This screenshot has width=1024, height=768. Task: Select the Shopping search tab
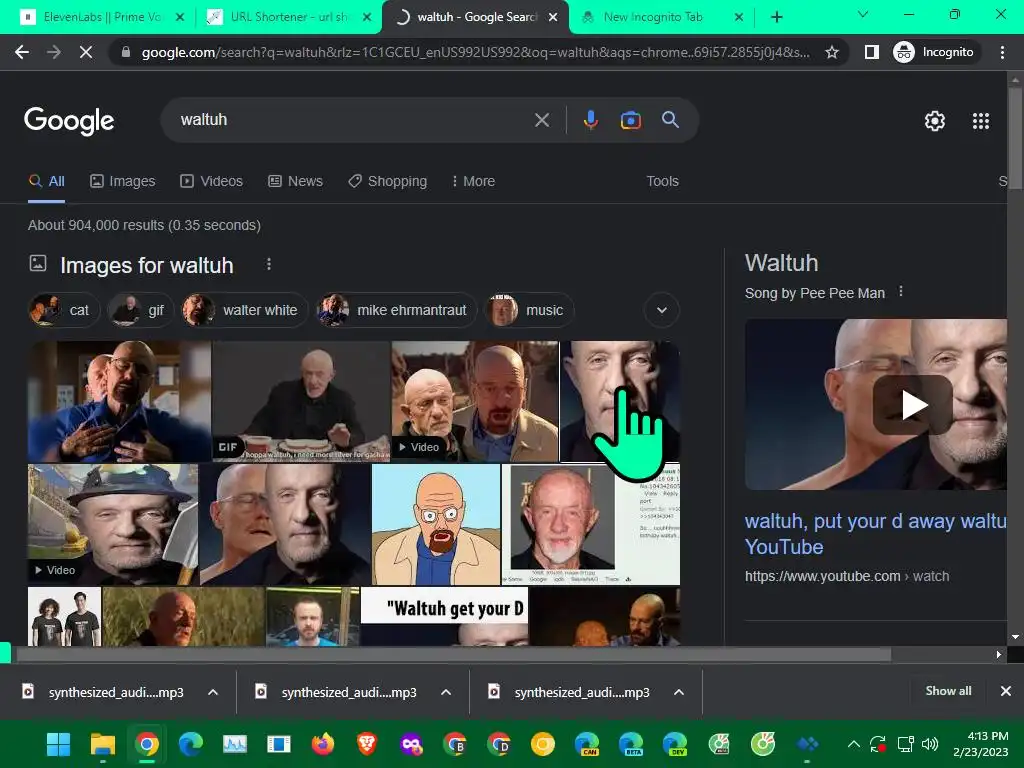(387, 181)
